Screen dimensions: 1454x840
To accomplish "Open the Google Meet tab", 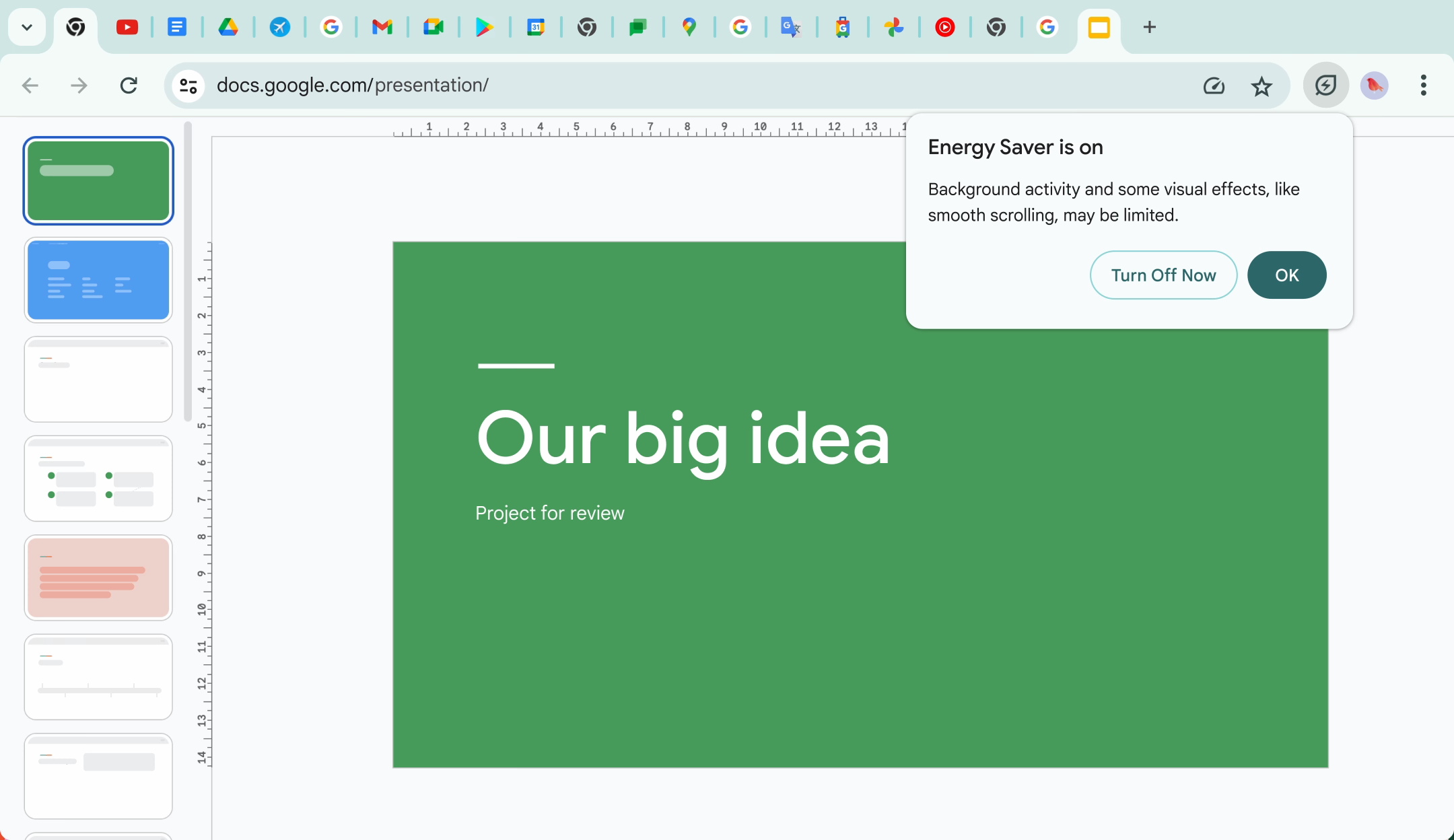I will tap(433, 27).
